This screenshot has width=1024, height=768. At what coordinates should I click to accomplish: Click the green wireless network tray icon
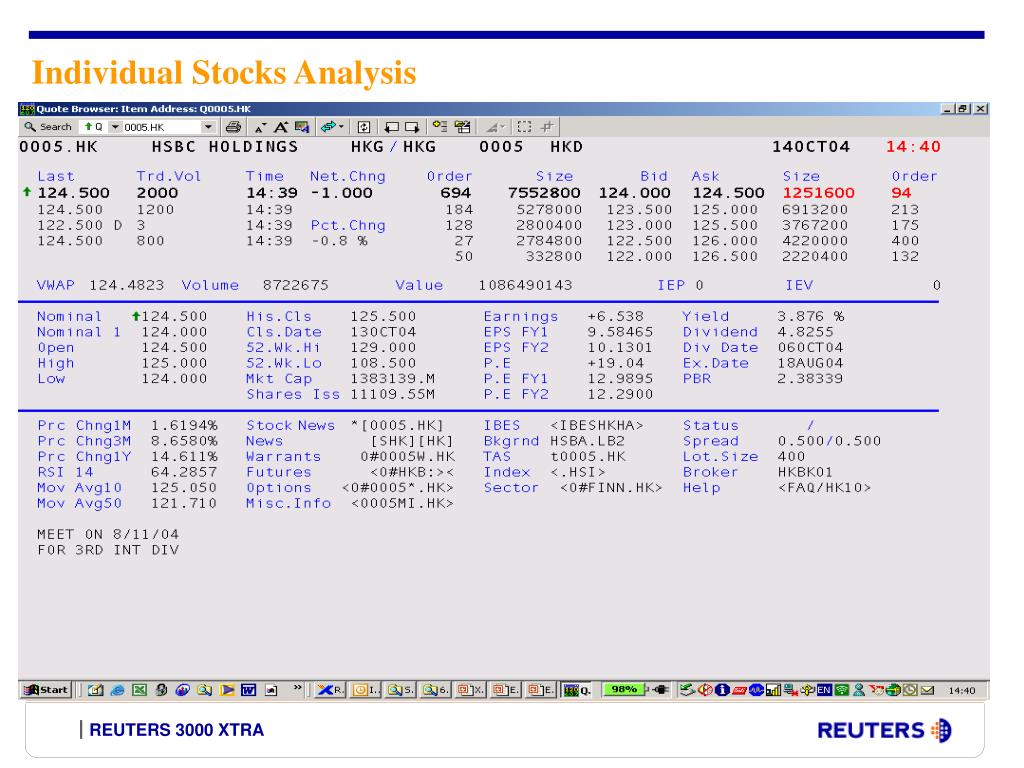pos(842,690)
